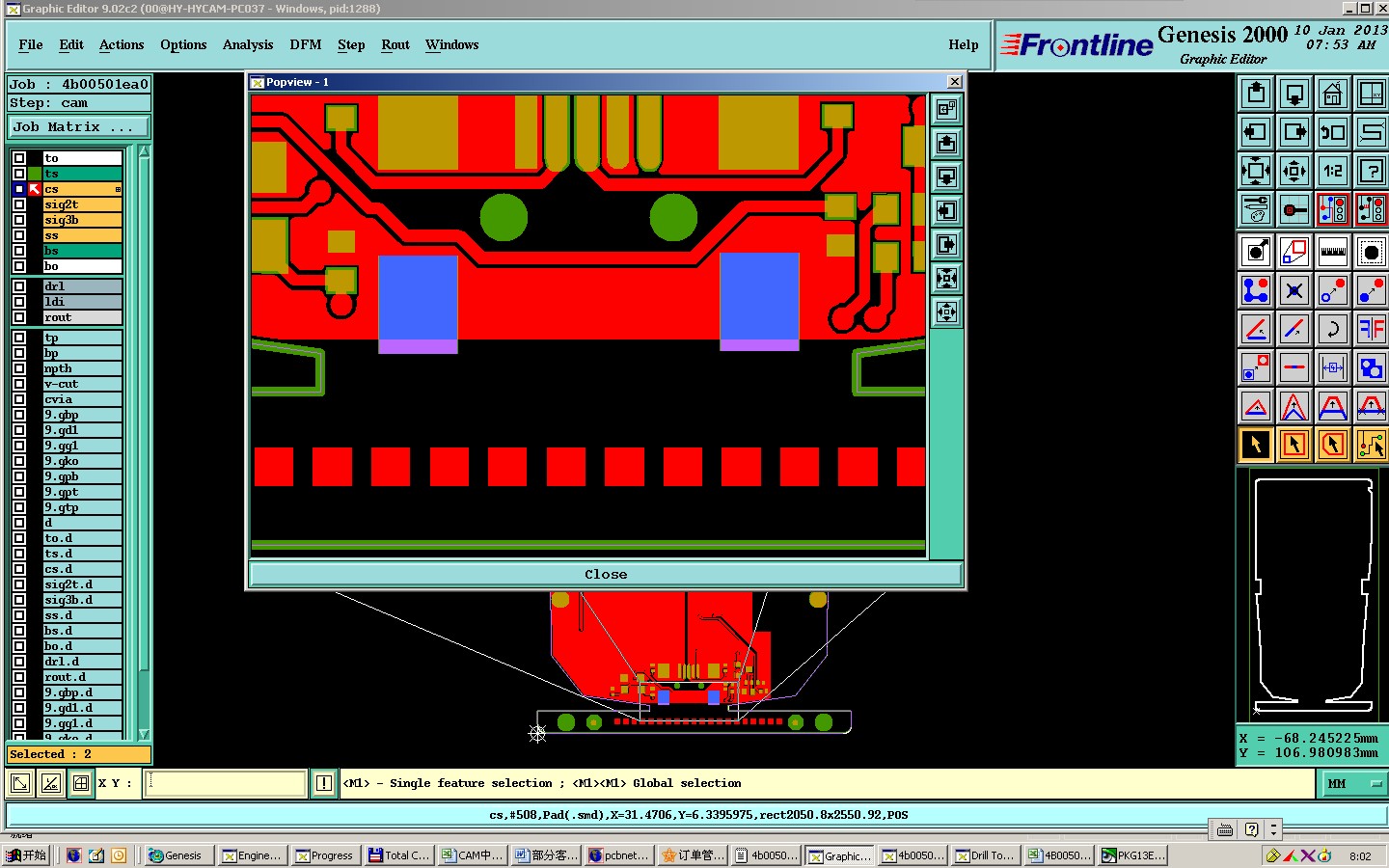This screenshot has height=868, width=1389.
Task: Click the rotate curved arrow icon
Action: [x=1333, y=329]
